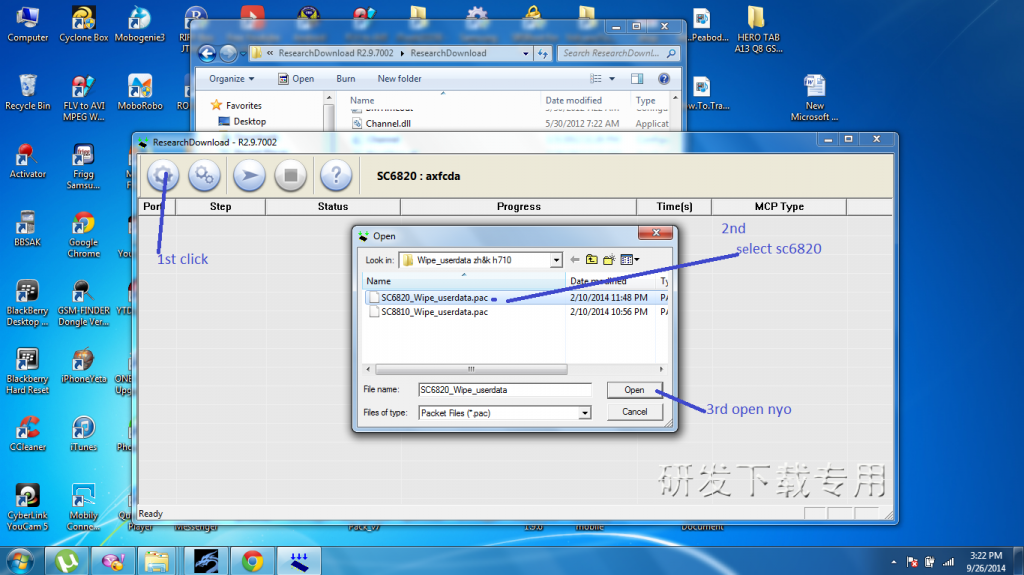The height and width of the screenshot is (575, 1024).
Task: Open the CyberLink YouCam 5 icon
Action: point(27,507)
